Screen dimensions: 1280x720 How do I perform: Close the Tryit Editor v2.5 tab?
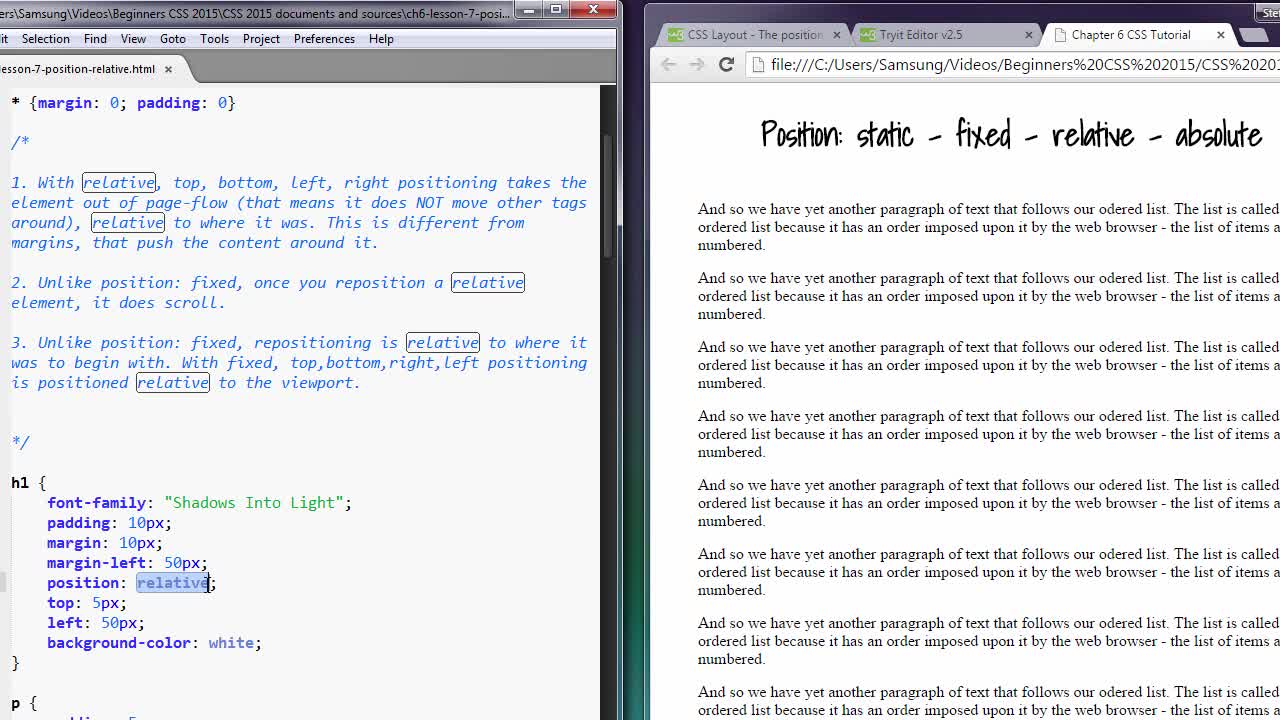1029,35
